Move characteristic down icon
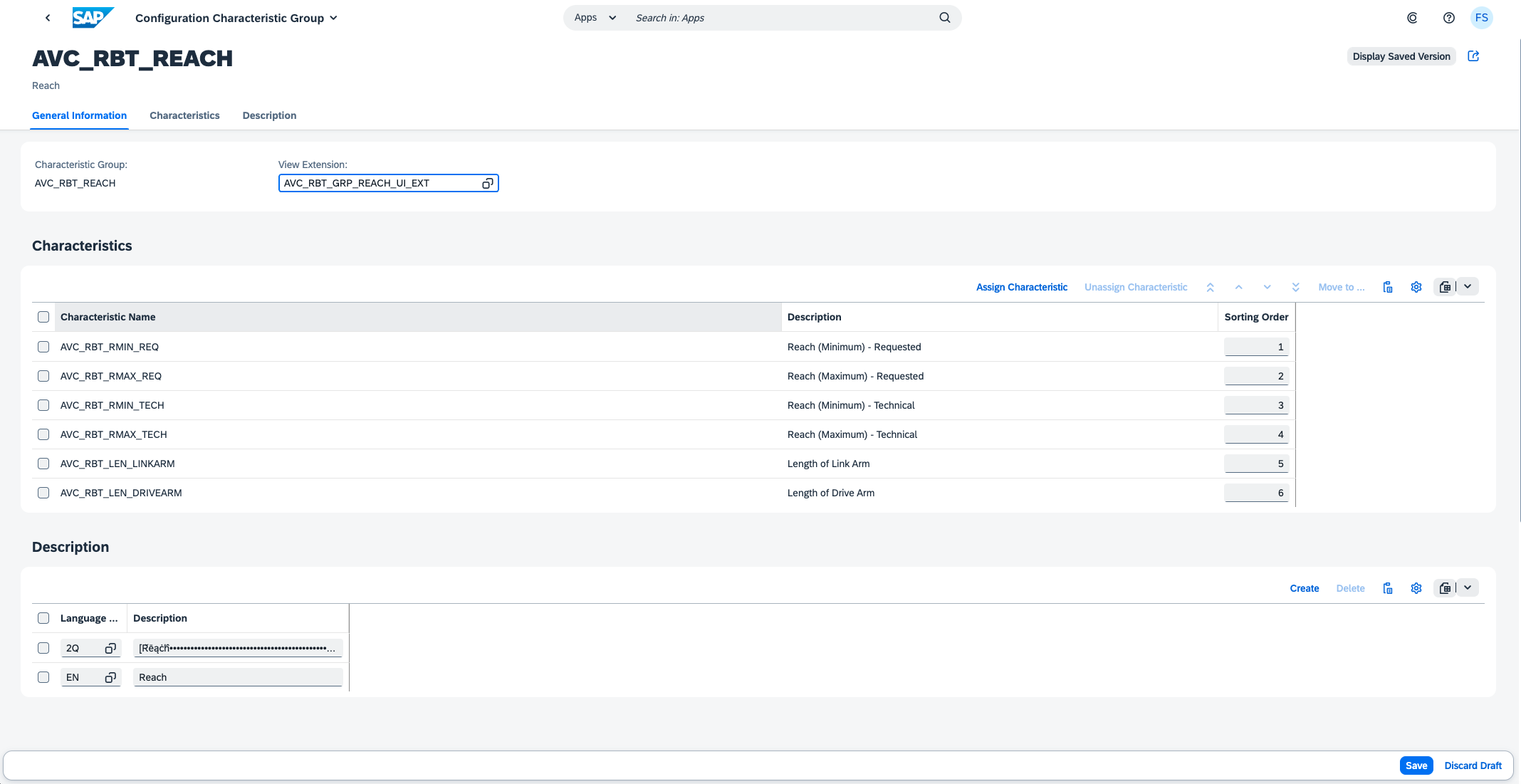This screenshot has width=1521, height=784. [x=1267, y=287]
